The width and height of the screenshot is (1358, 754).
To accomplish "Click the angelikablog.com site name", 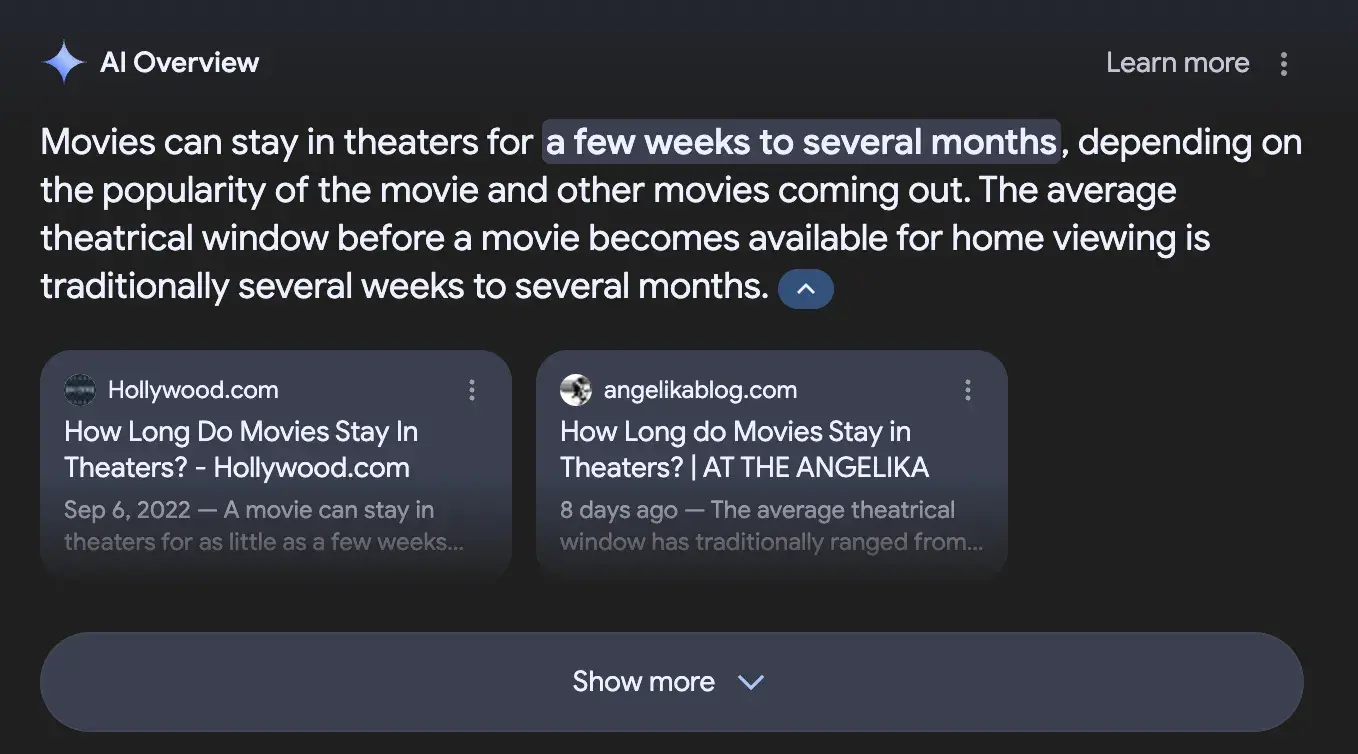I will coord(700,390).
